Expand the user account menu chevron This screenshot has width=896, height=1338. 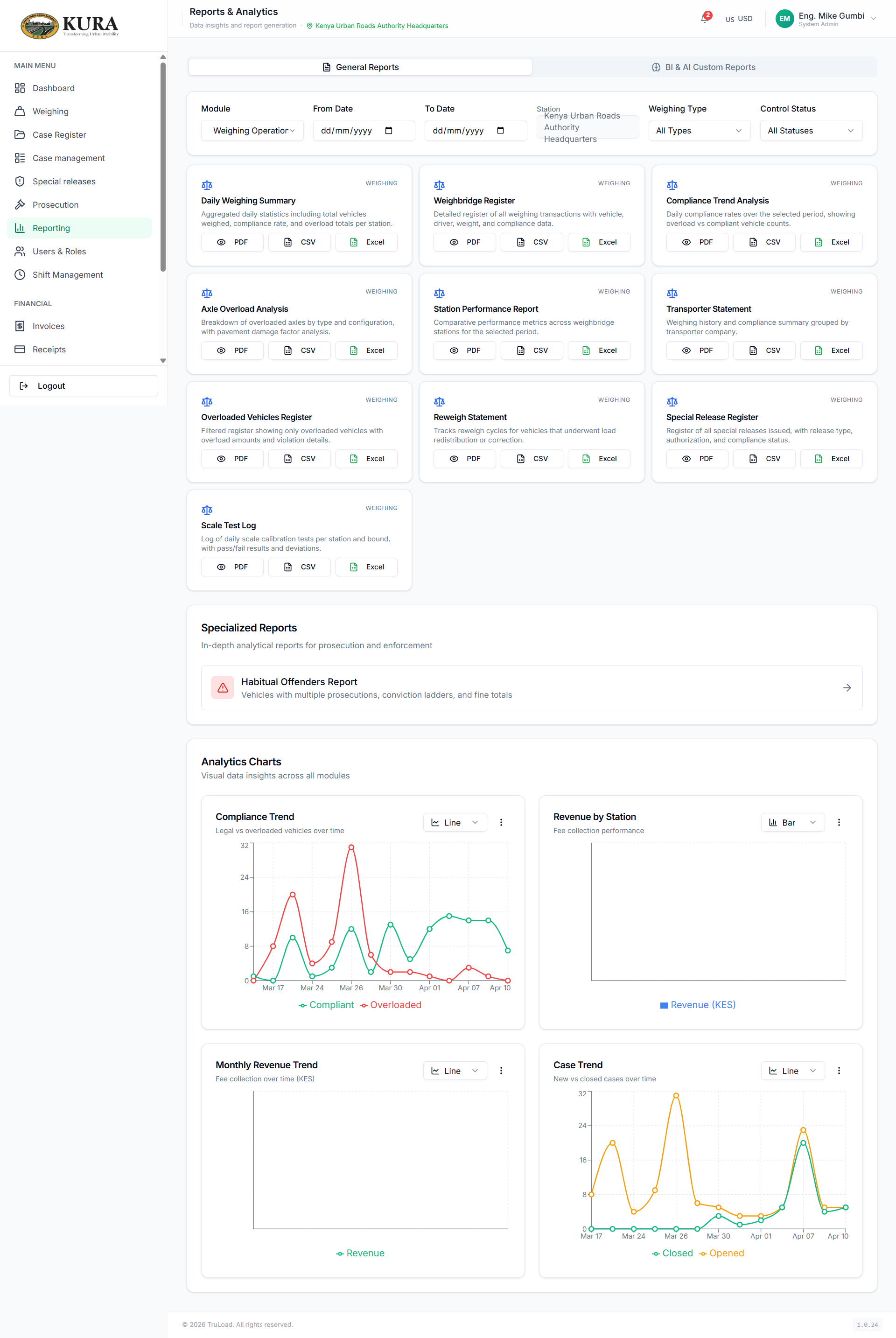[873, 18]
